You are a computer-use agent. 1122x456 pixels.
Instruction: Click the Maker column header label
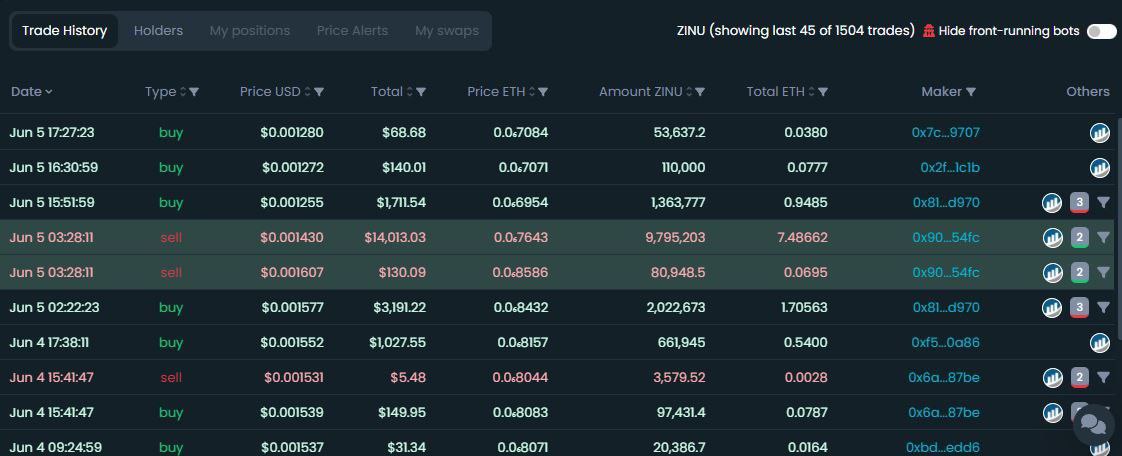[941, 92]
